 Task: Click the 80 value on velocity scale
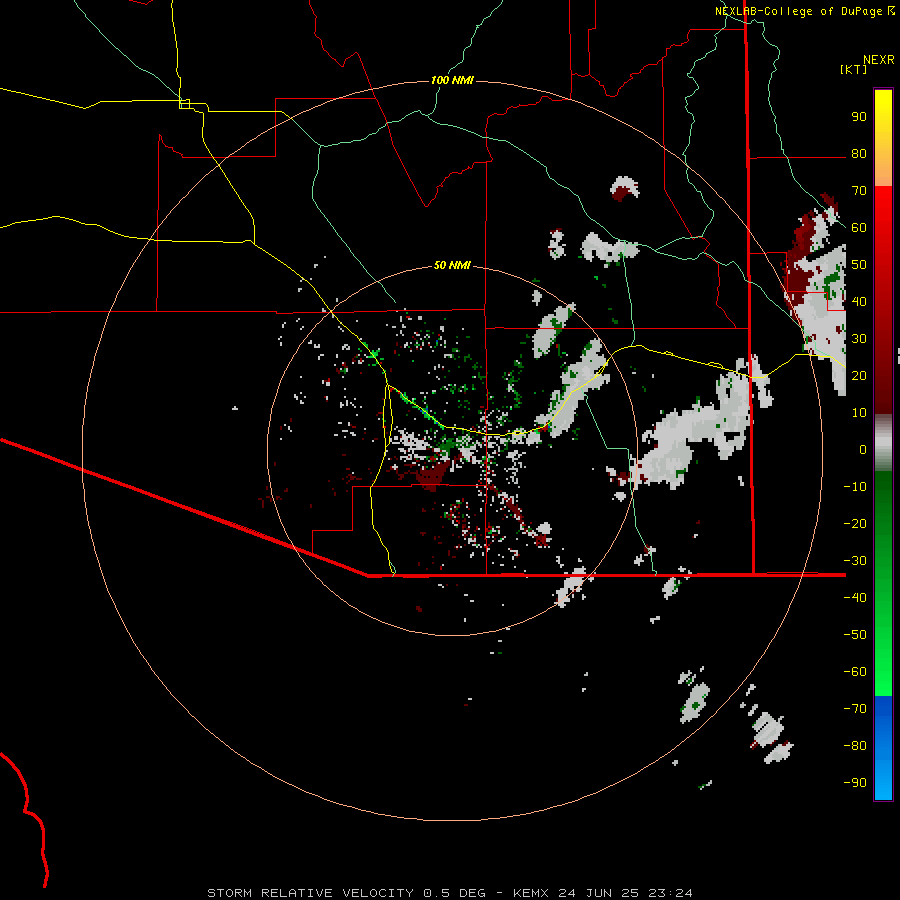coord(859,154)
